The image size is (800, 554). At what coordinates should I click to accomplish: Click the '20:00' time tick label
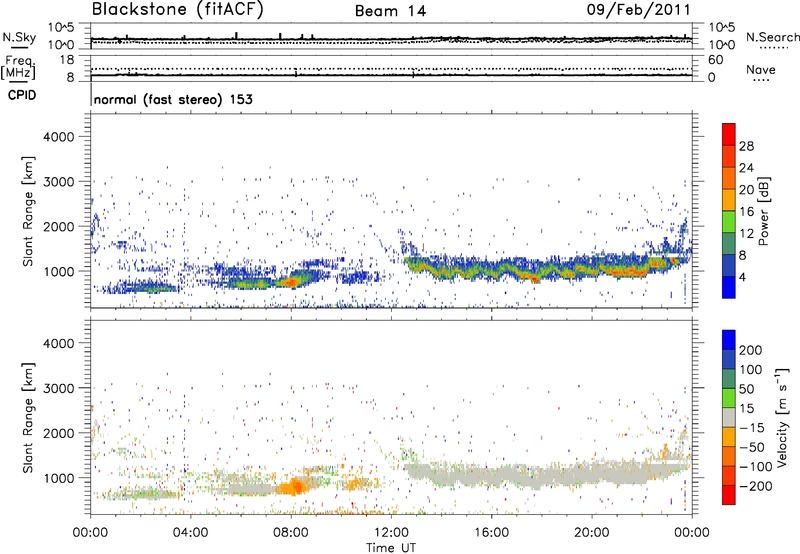pos(591,533)
